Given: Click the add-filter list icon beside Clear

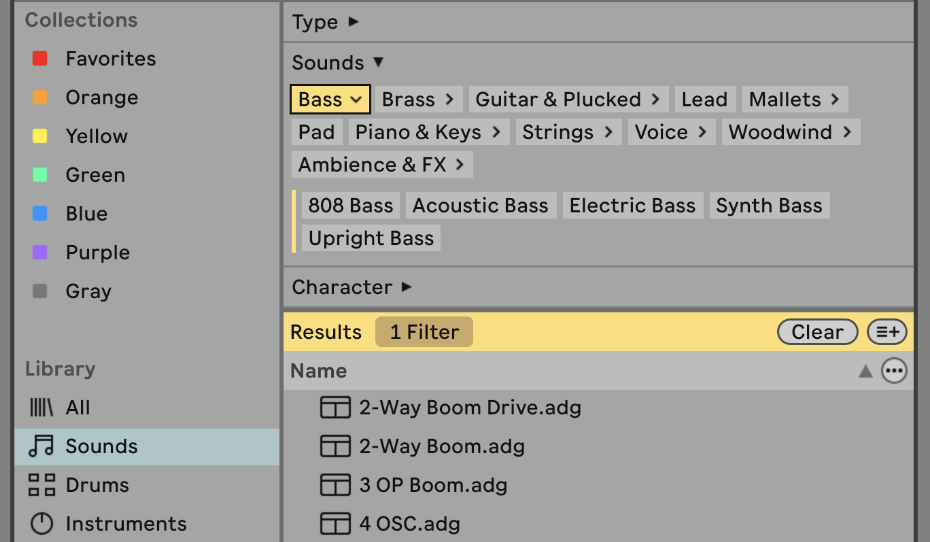Looking at the screenshot, I should point(886,332).
